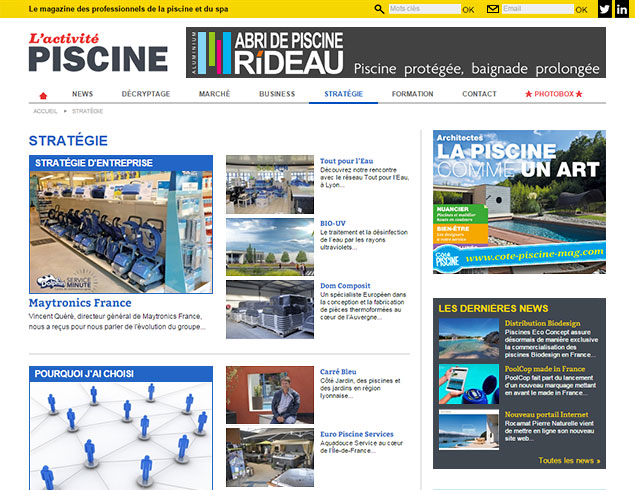Open the Formation menu item
Screen dimensions: 635x490
[412, 94]
